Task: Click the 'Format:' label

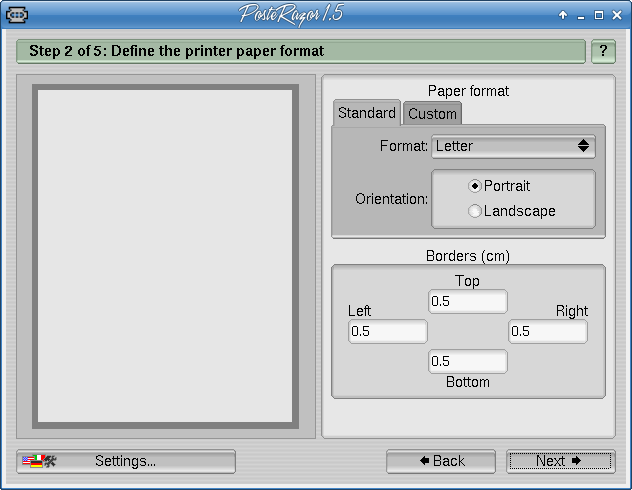Action: [403, 146]
